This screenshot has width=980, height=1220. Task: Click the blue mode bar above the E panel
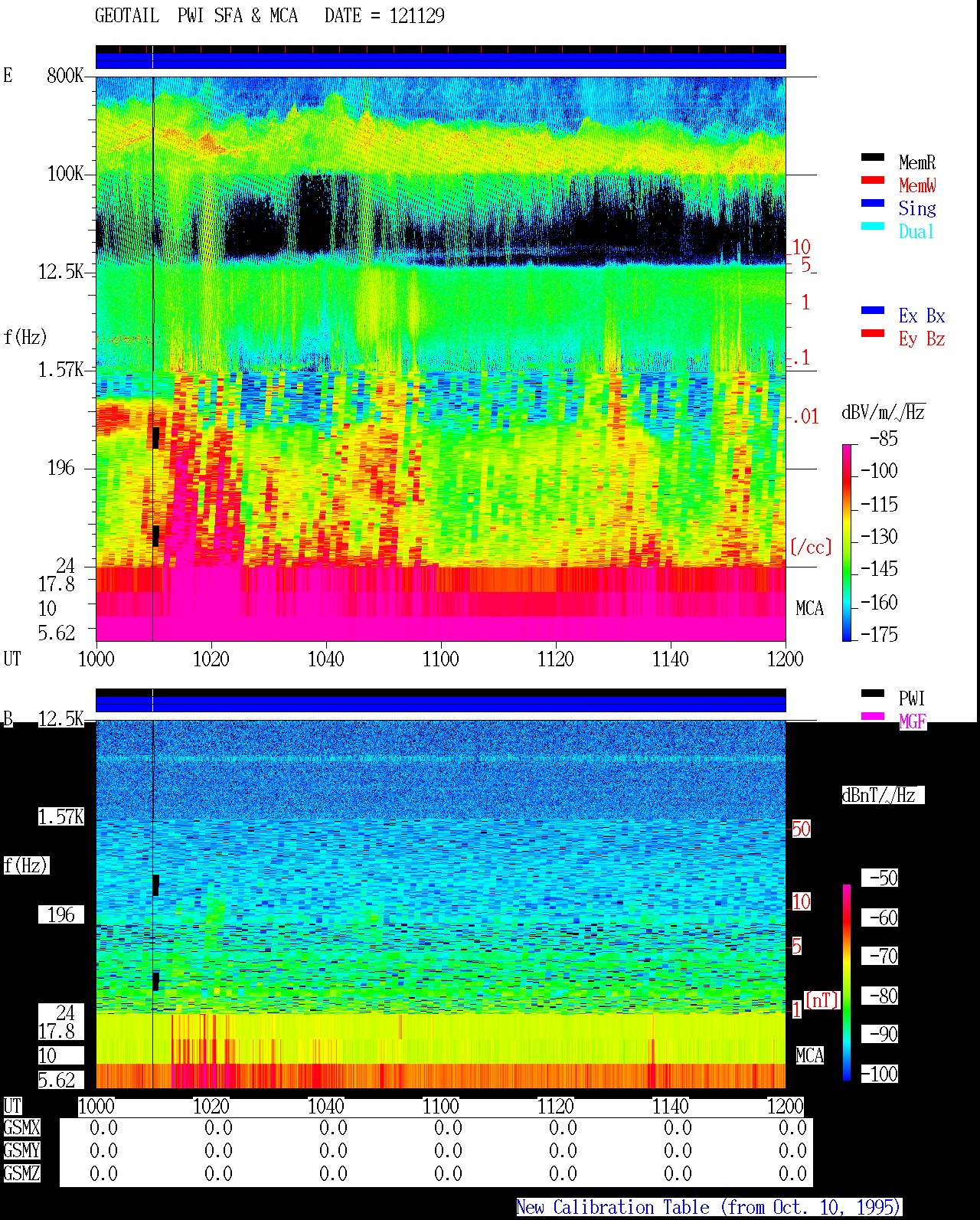click(x=441, y=61)
